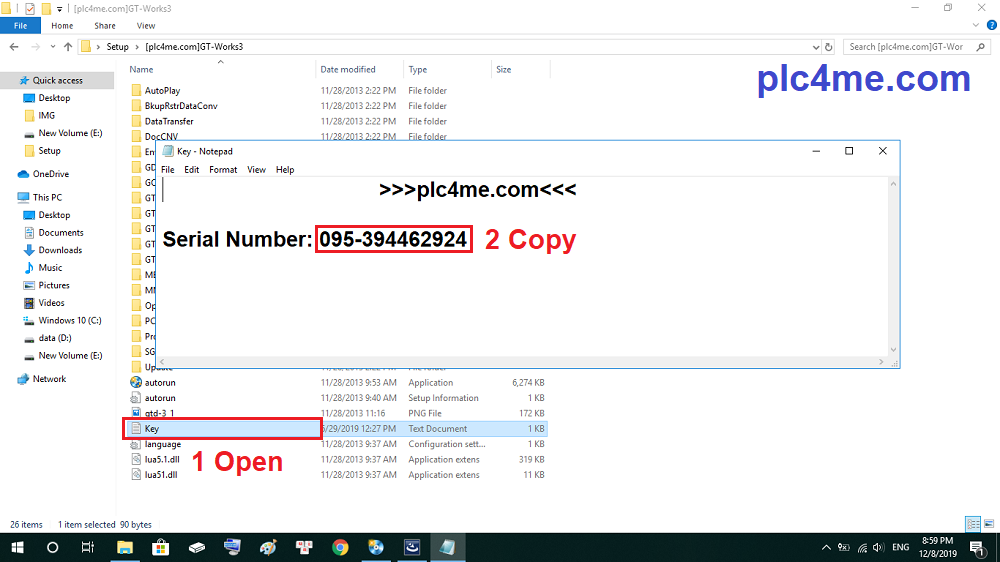Image resolution: width=1000 pixels, height=562 pixels.
Task: Open Task View on the taskbar
Action: 87,547
